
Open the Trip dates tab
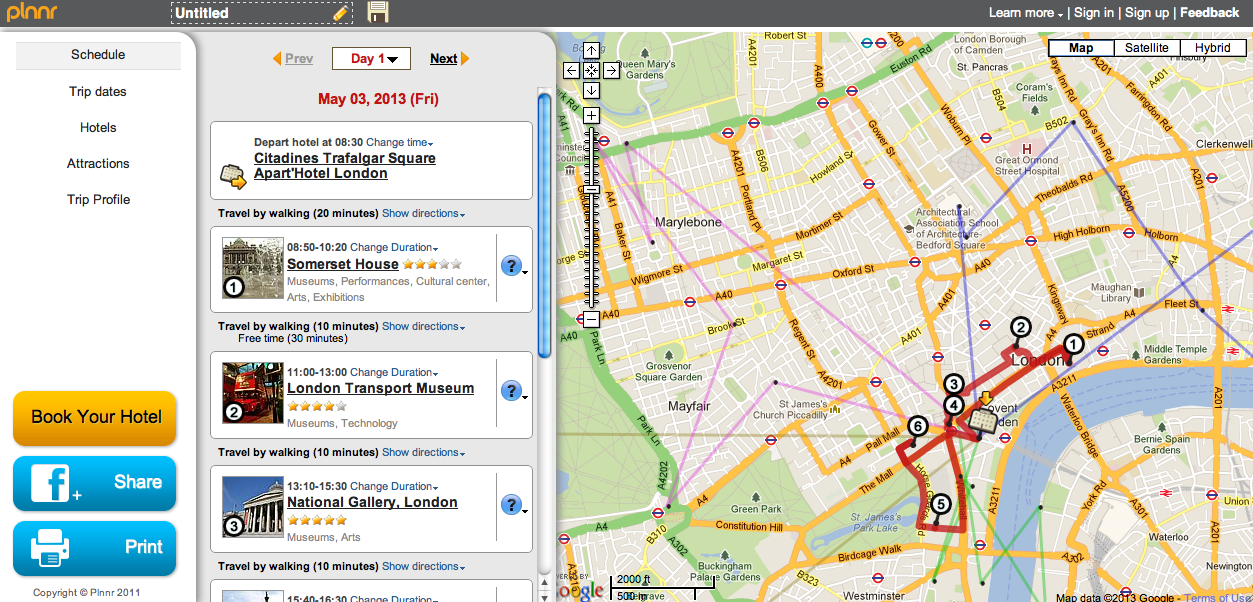pos(98,91)
